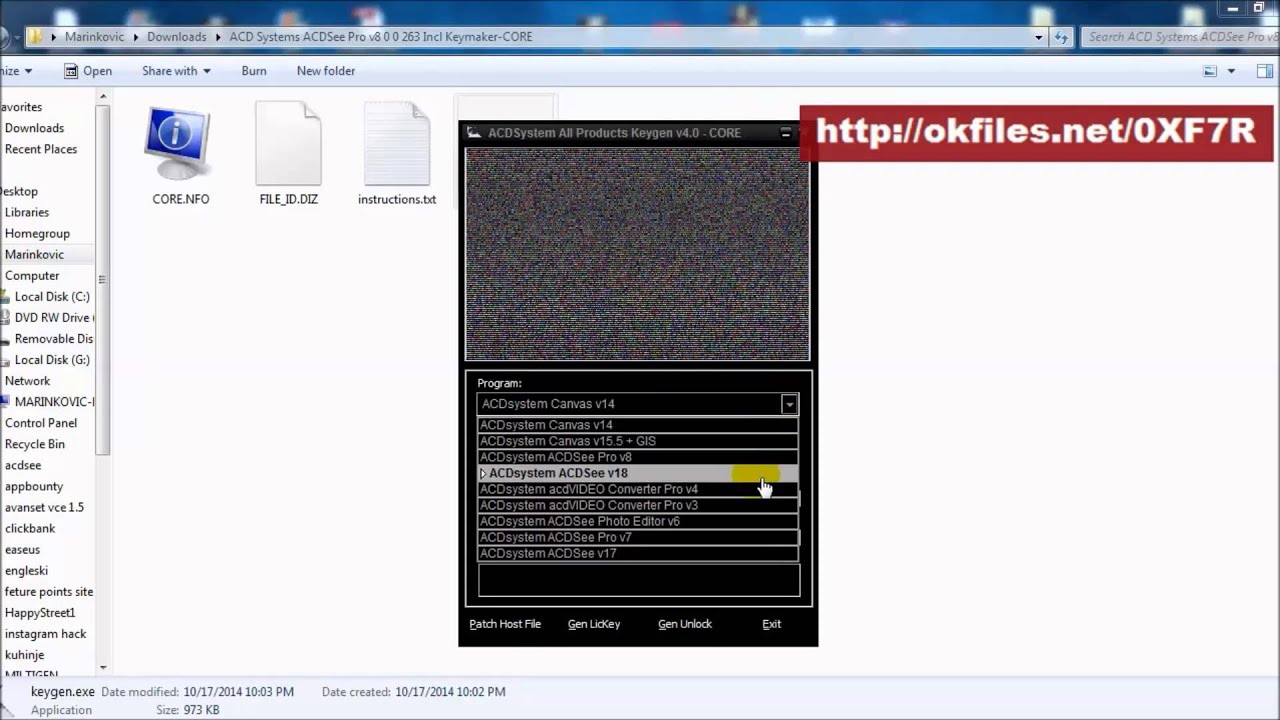
Task: Click Downloads in the address breadcrumb
Action: (176, 37)
